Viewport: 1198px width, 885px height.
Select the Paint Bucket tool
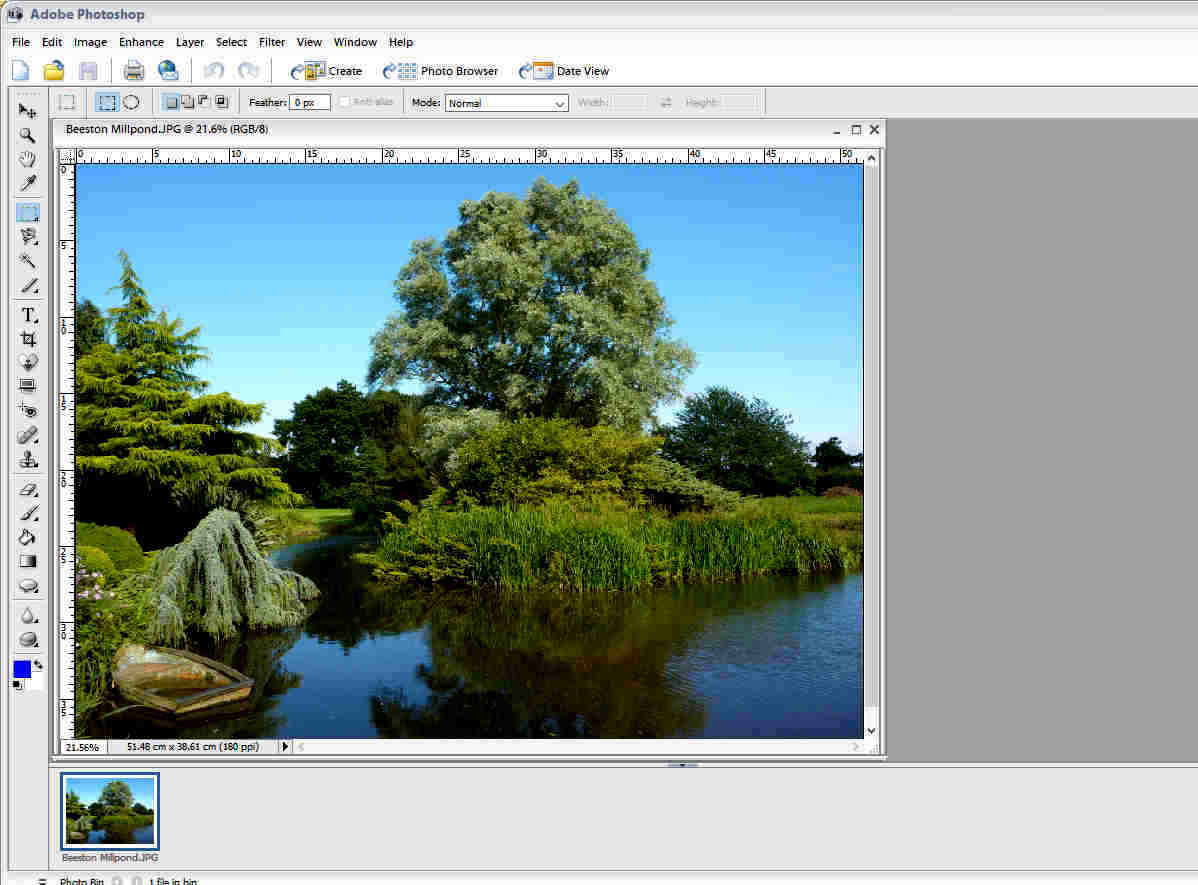[x=28, y=537]
